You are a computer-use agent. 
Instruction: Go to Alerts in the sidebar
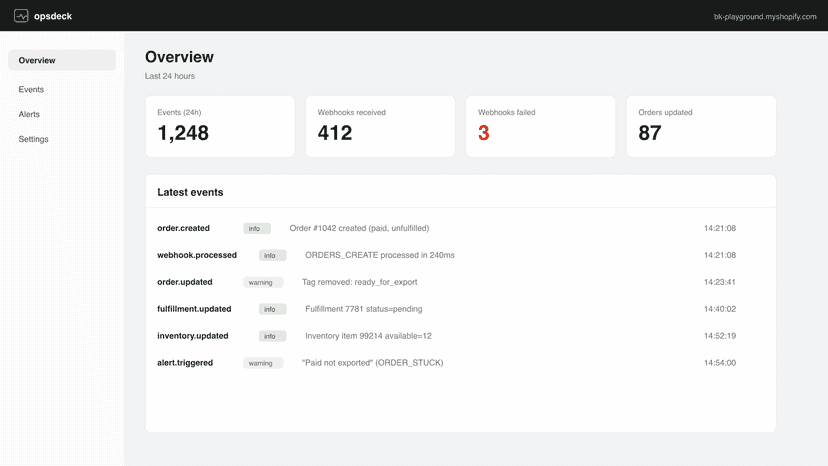(29, 114)
